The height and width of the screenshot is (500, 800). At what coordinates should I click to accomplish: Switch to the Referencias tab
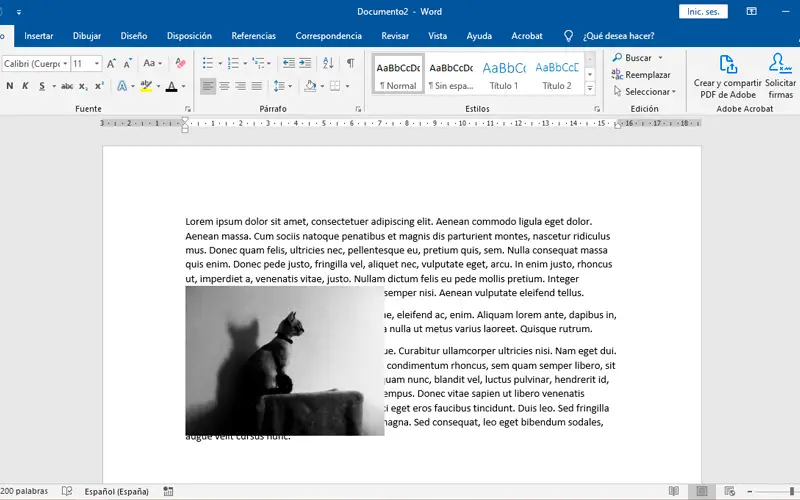coord(253,35)
